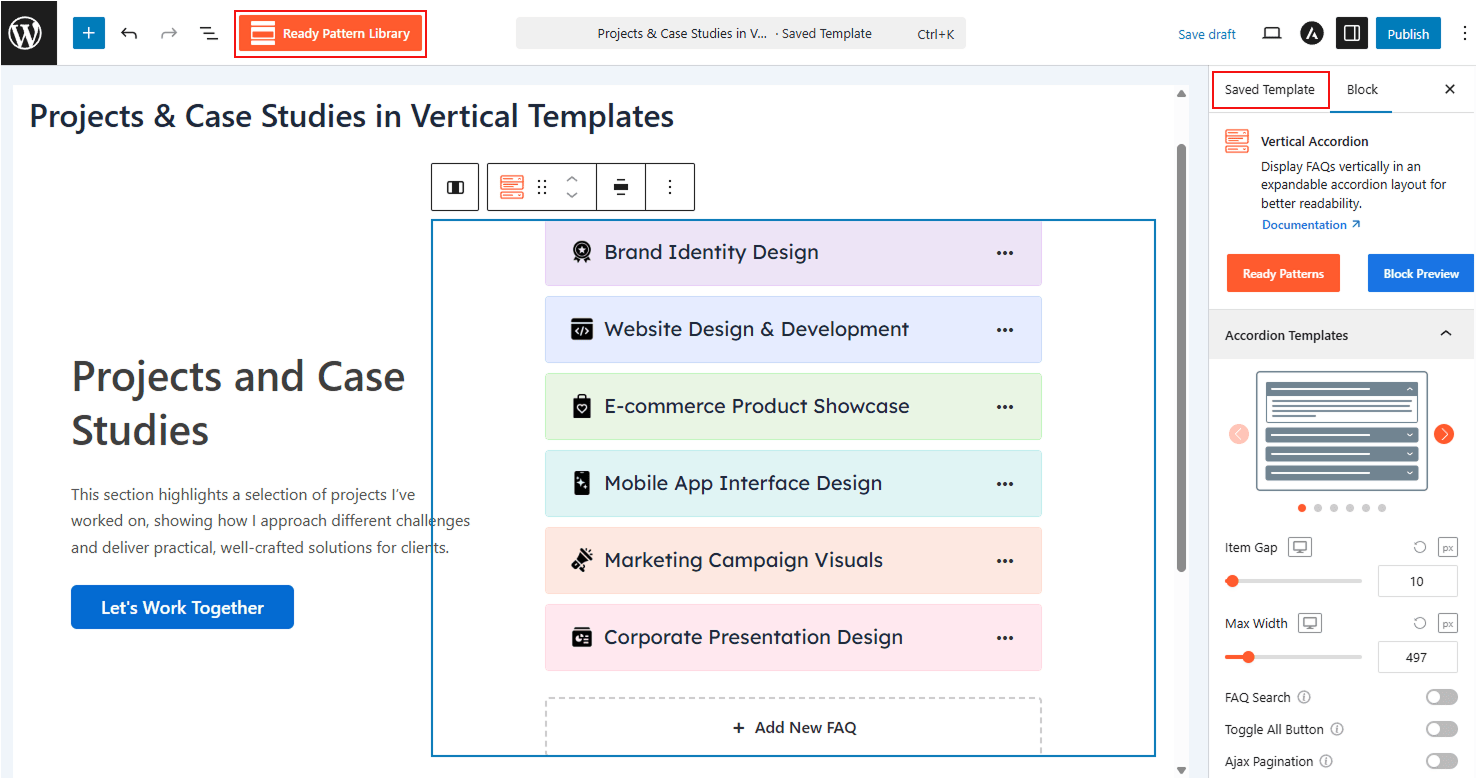Image resolution: width=1477 pixels, height=779 pixels.
Task: Click the Add New FAQ area
Action: coord(794,727)
